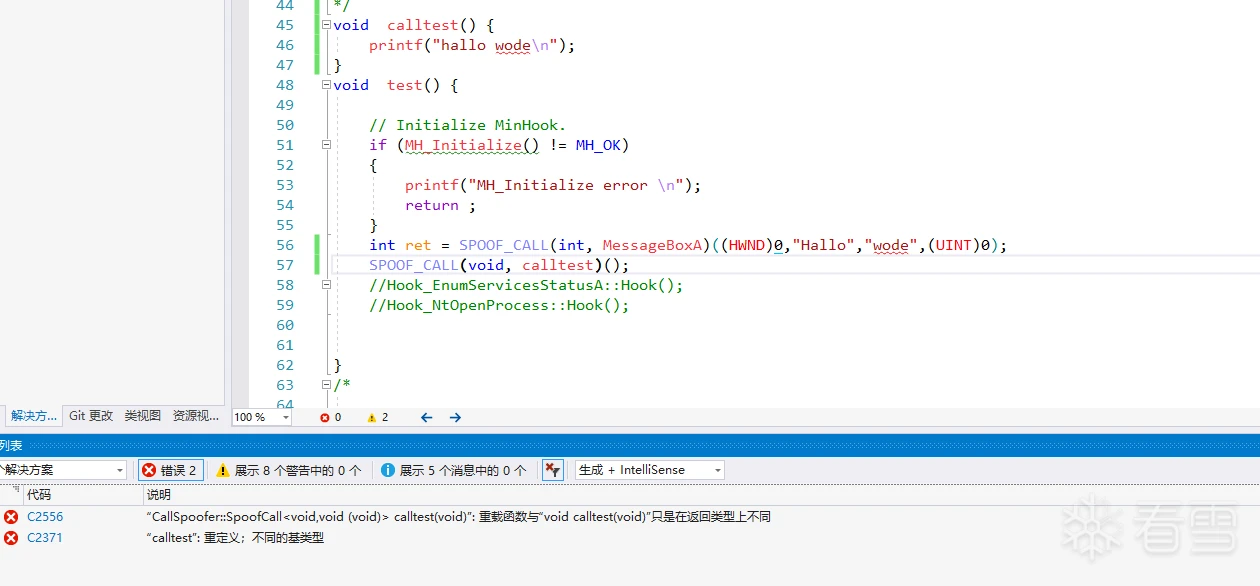Open error code C2556 link
1260x586 pixels.
click(x=45, y=517)
